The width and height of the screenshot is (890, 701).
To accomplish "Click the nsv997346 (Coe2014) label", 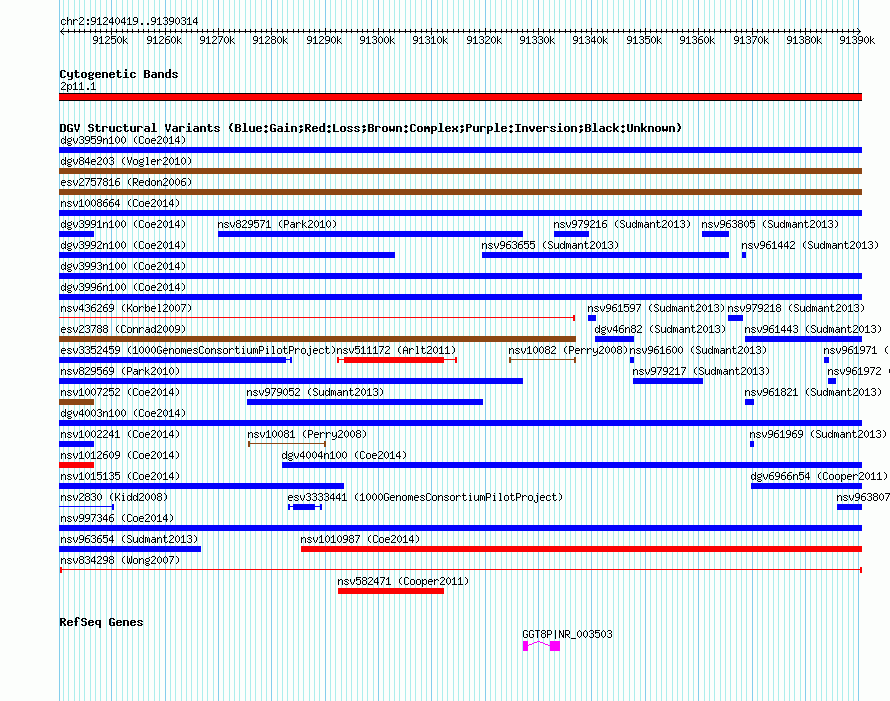I will [117, 518].
